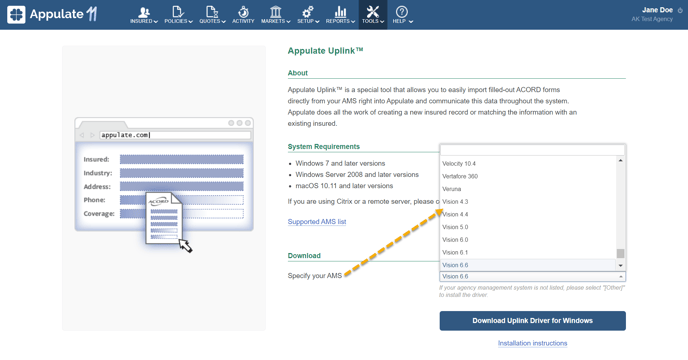This screenshot has width=688, height=360.
Task: Click the Jane Doe user name
Action: [x=657, y=10]
